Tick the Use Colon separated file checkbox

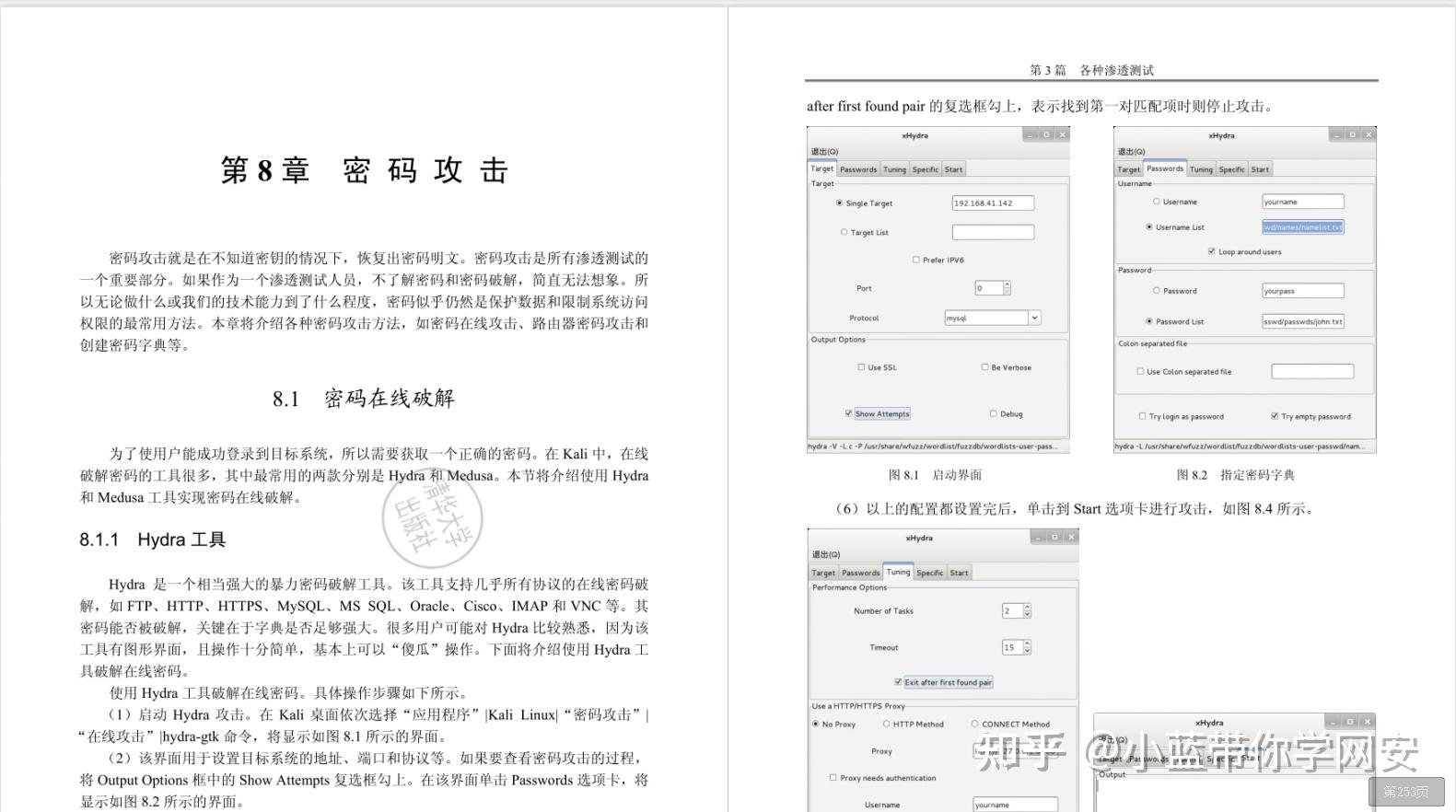(1140, 372)
